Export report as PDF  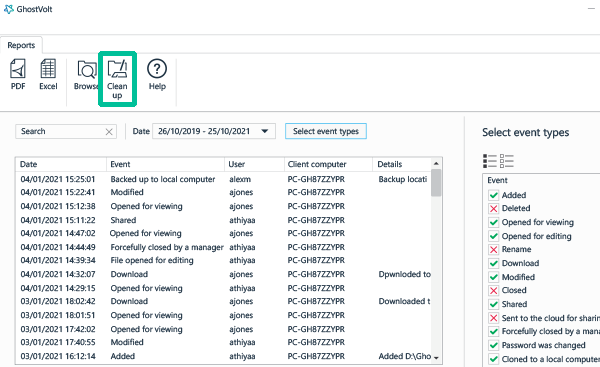[x=18, y=75]
